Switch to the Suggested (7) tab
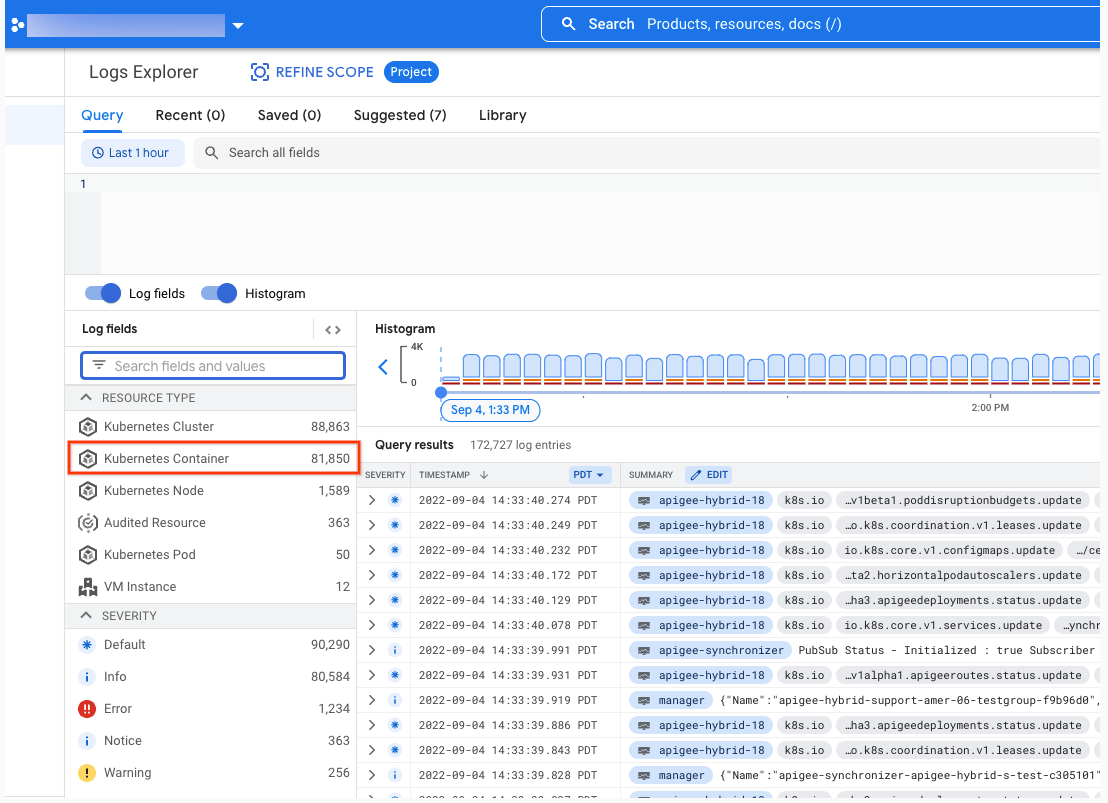The height and width of the screenshot is (803, 1108). click(x=400, y=115)
